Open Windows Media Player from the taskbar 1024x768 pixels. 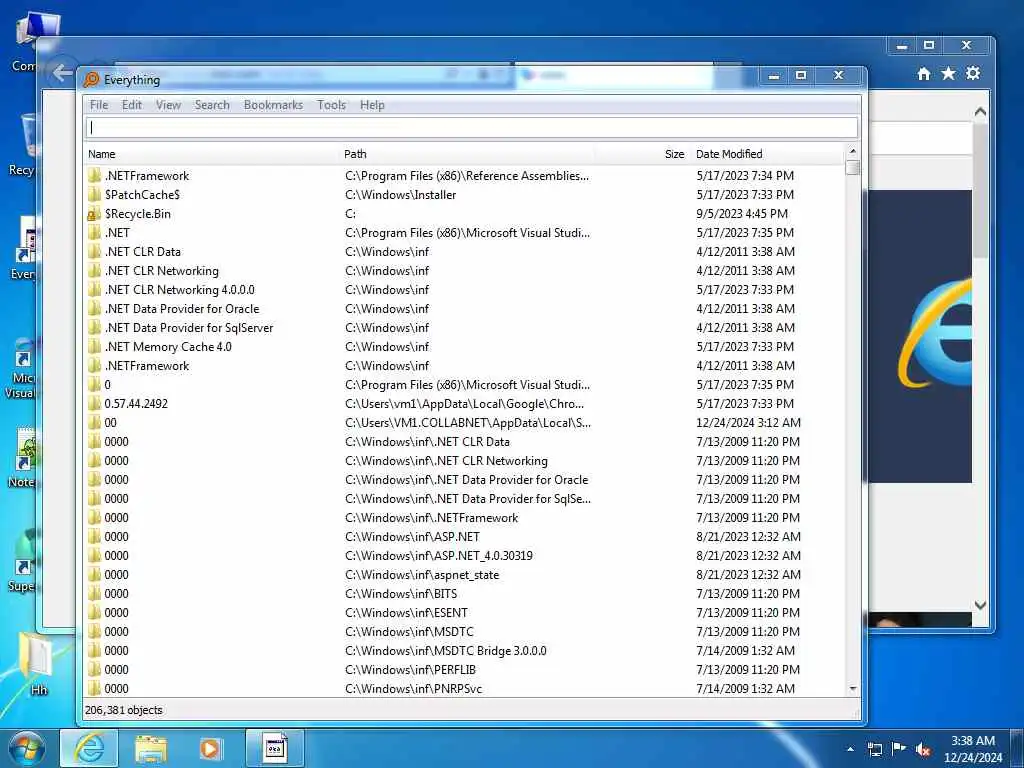(x=210, y=749)
